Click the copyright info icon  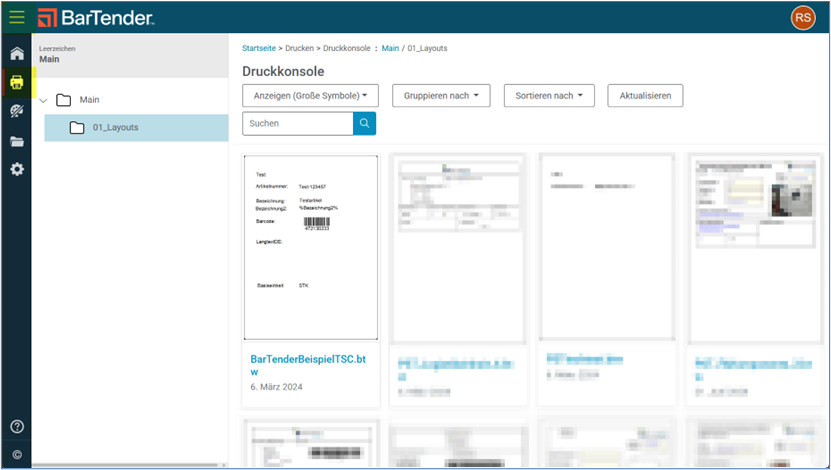16,454
